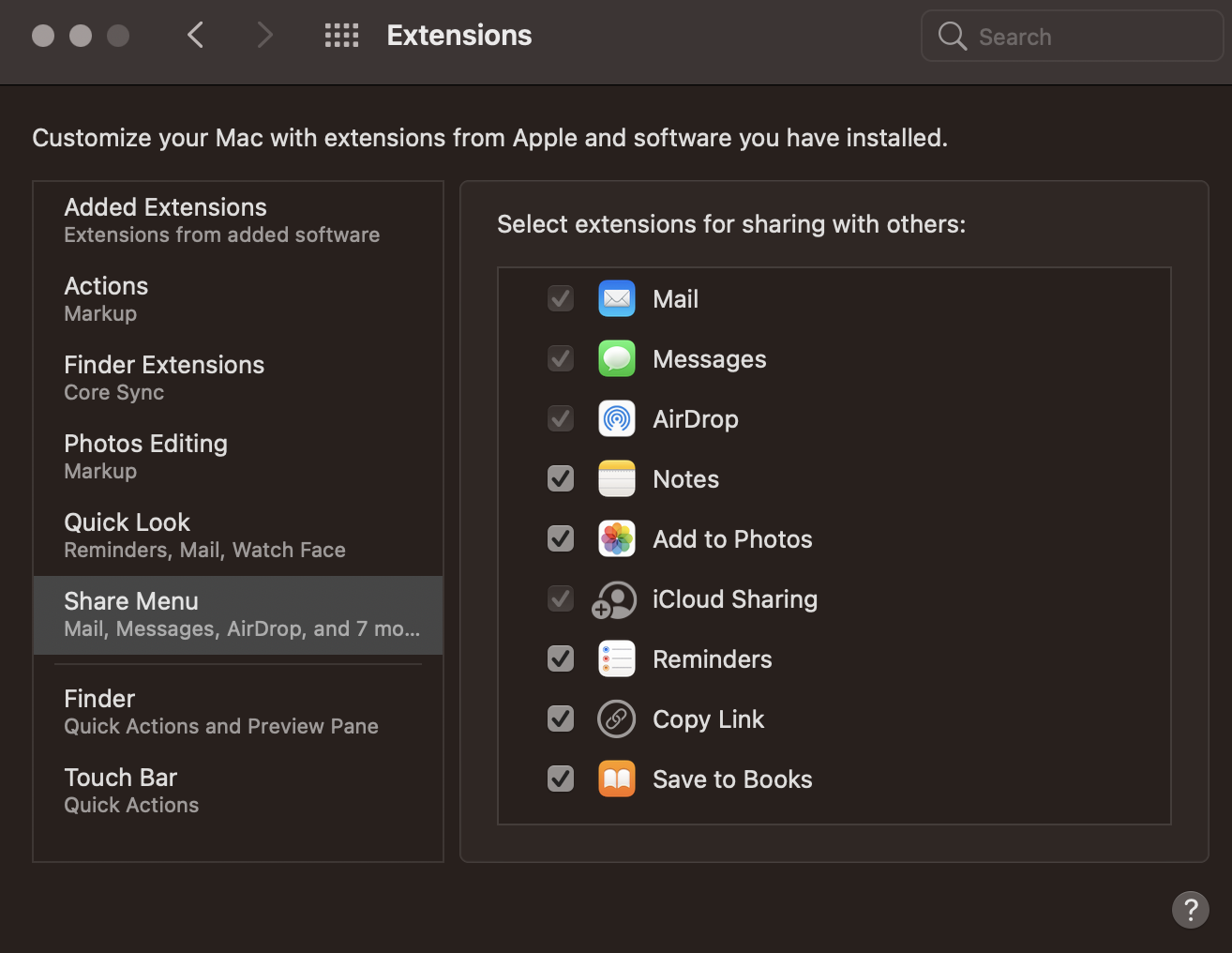
Task: Select the Share Menu category
Action: (x=238, y=614)
